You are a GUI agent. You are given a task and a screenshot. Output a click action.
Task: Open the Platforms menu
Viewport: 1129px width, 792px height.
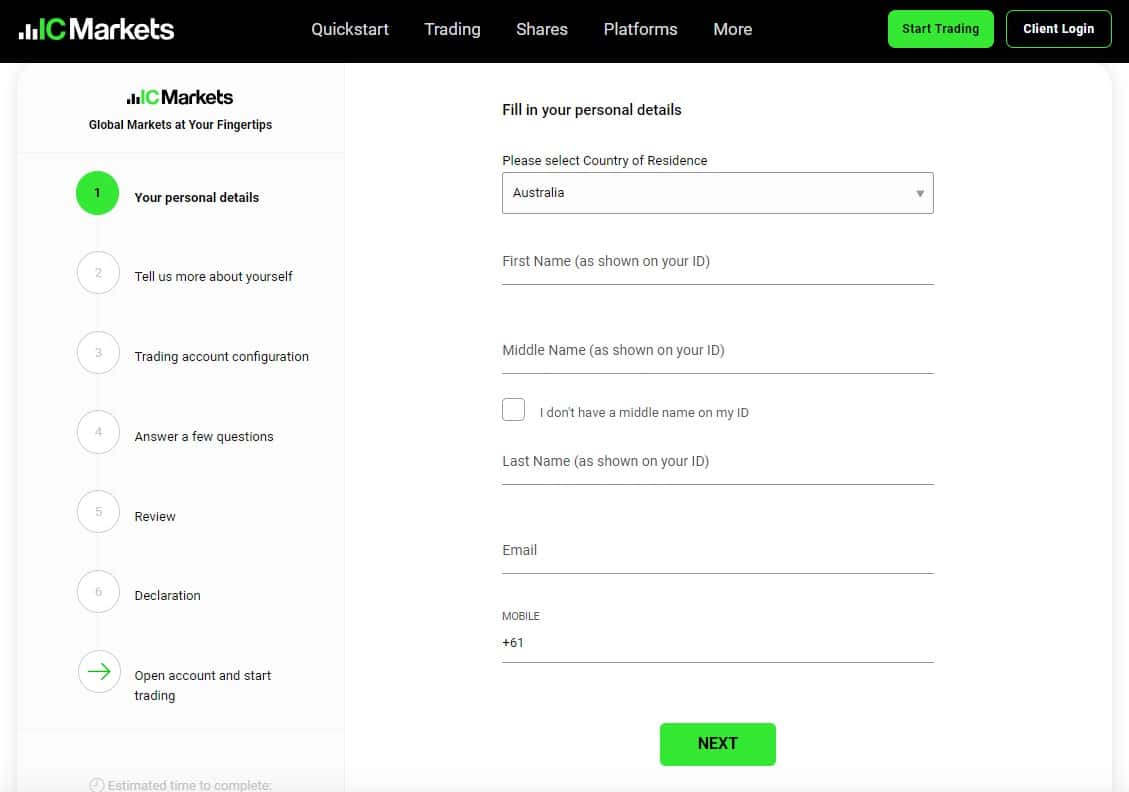tap(641, 30)
